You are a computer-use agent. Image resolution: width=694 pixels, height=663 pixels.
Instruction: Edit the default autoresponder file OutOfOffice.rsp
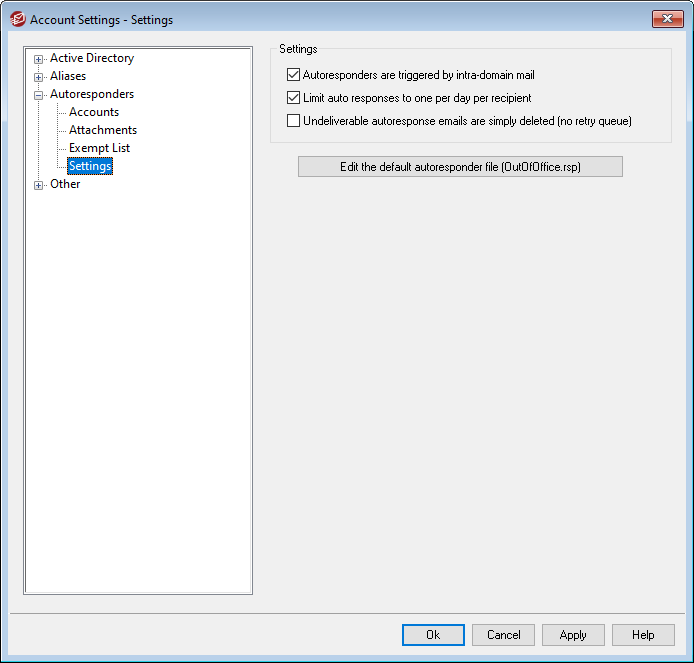460,167
